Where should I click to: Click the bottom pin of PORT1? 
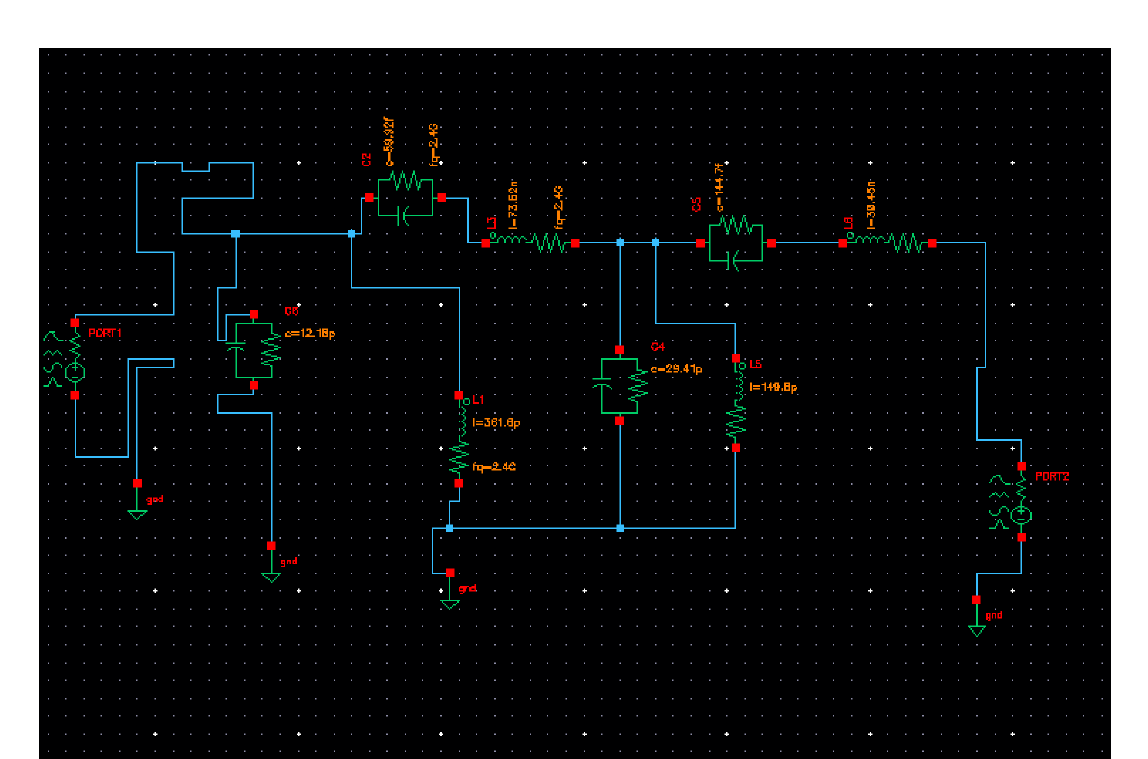pyautogui.click(x=75, y=395)
